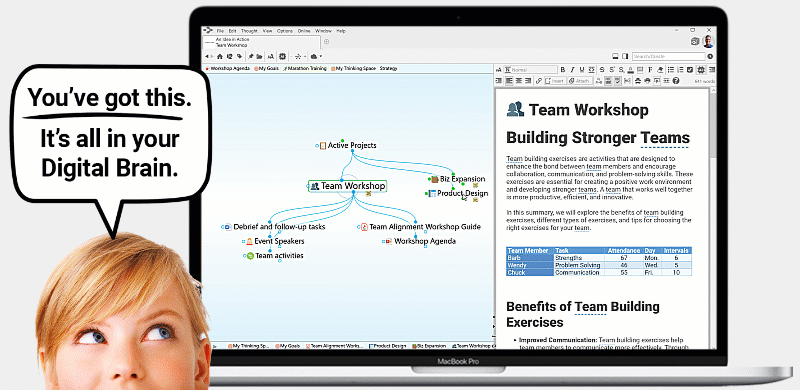This screenshot has width=800, height=390.
Task: Apply bold formatting in notes
Action: (563, 69)
